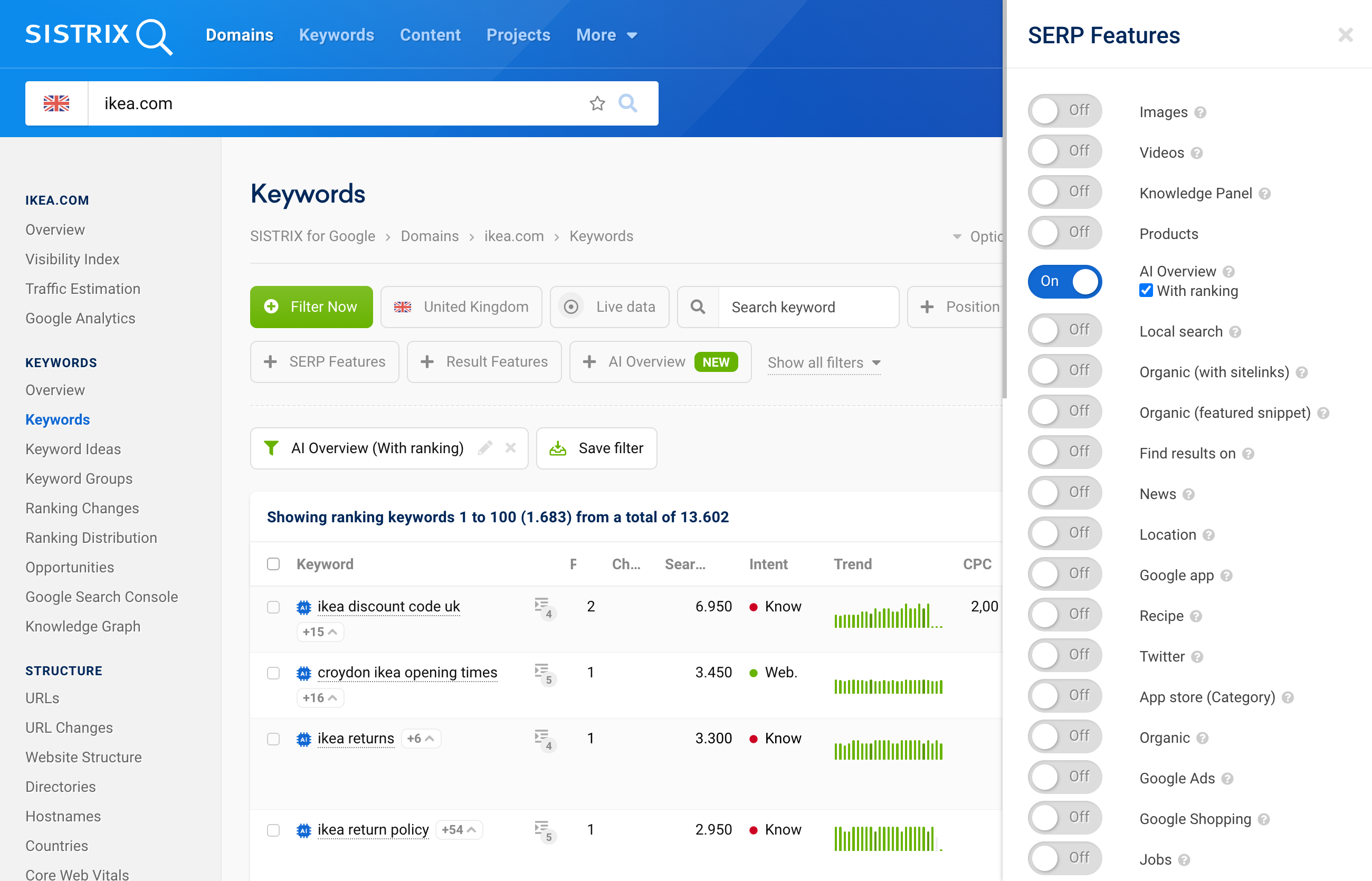
Task: Add the AI Overview NEW filter
Action: pyautogui.click(x=660, y=363)
